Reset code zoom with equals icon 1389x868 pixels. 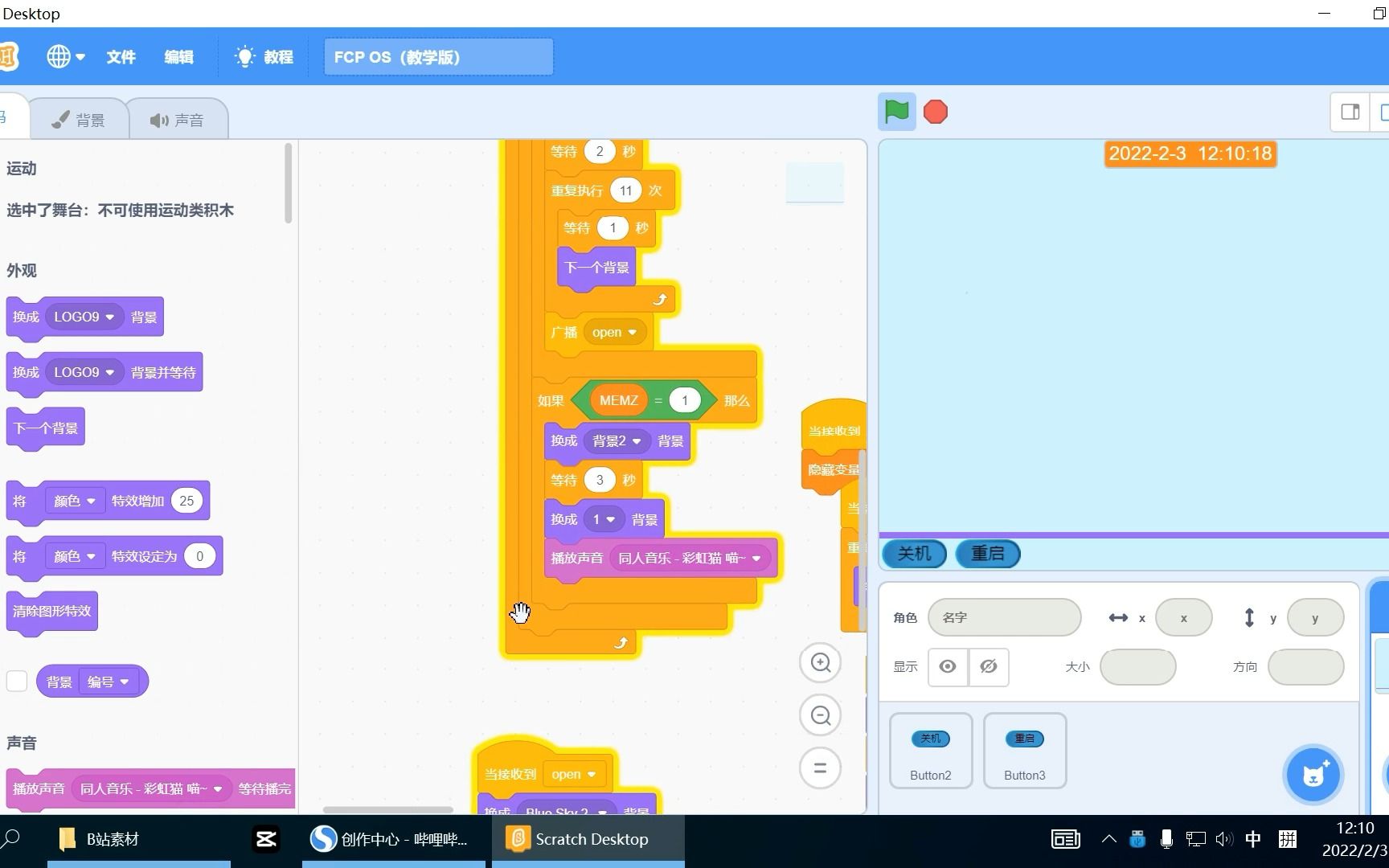pyautogui.click(x=819, y=768)
